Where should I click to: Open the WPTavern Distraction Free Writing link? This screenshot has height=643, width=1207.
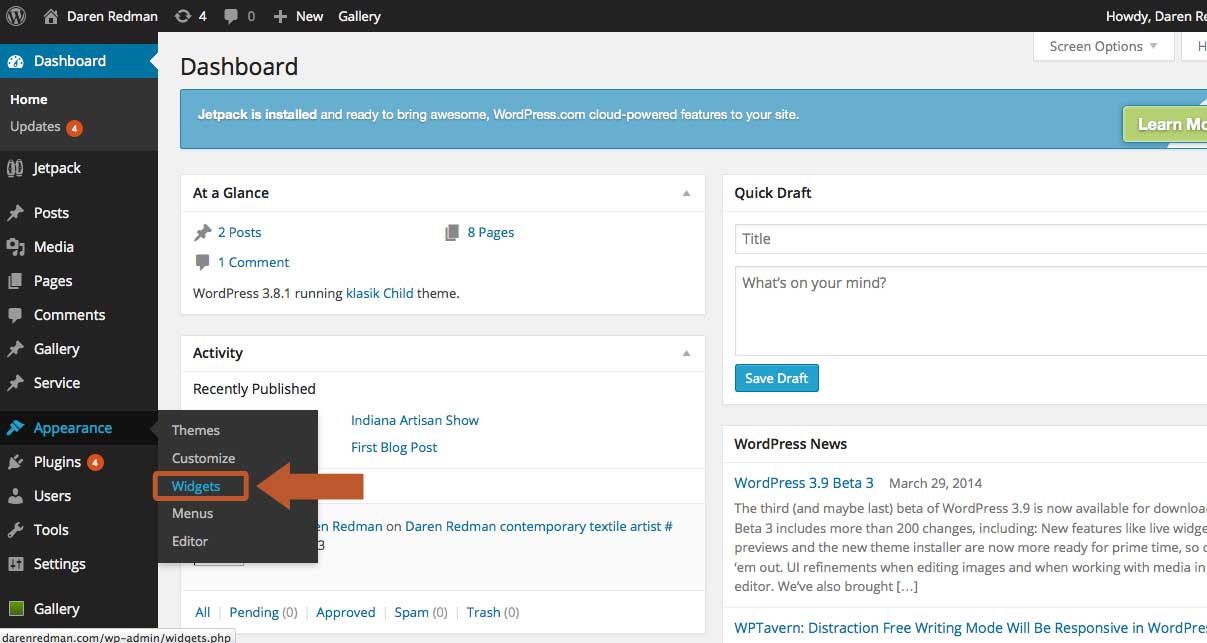tap(970, 628)
